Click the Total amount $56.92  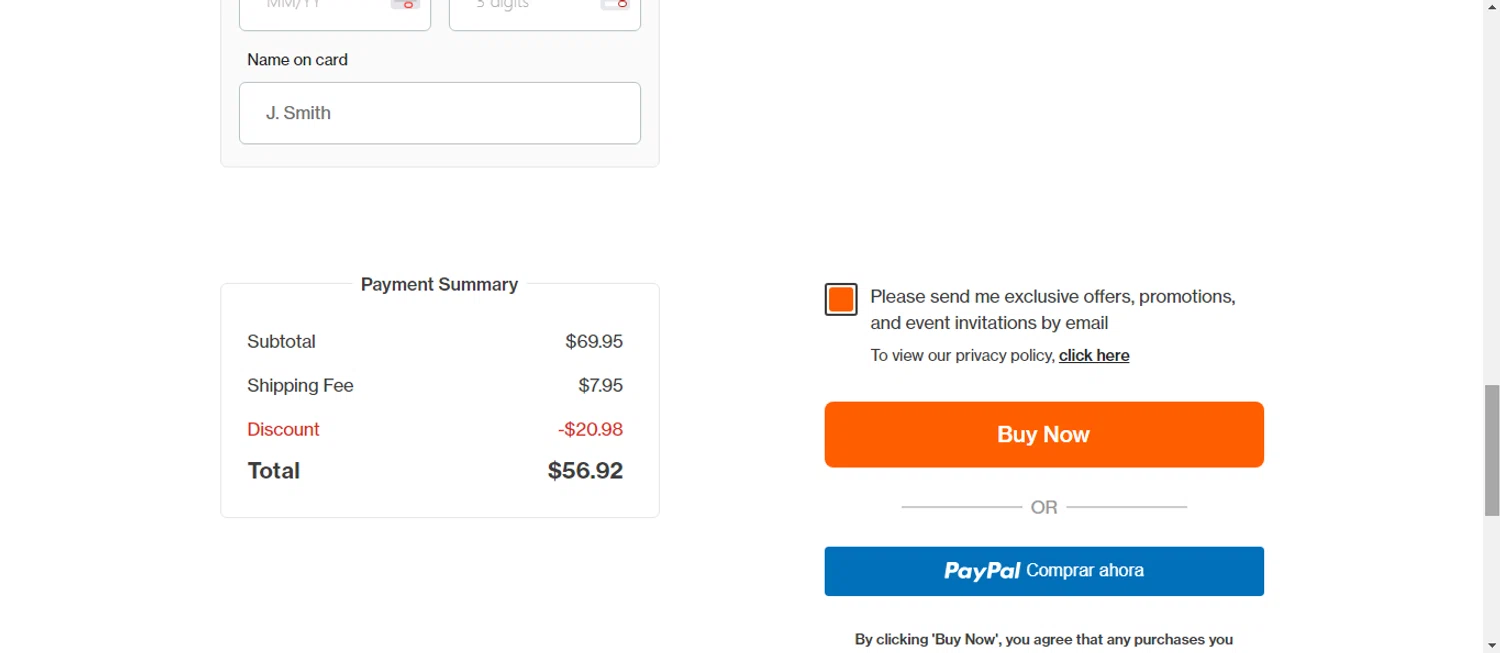585,471
